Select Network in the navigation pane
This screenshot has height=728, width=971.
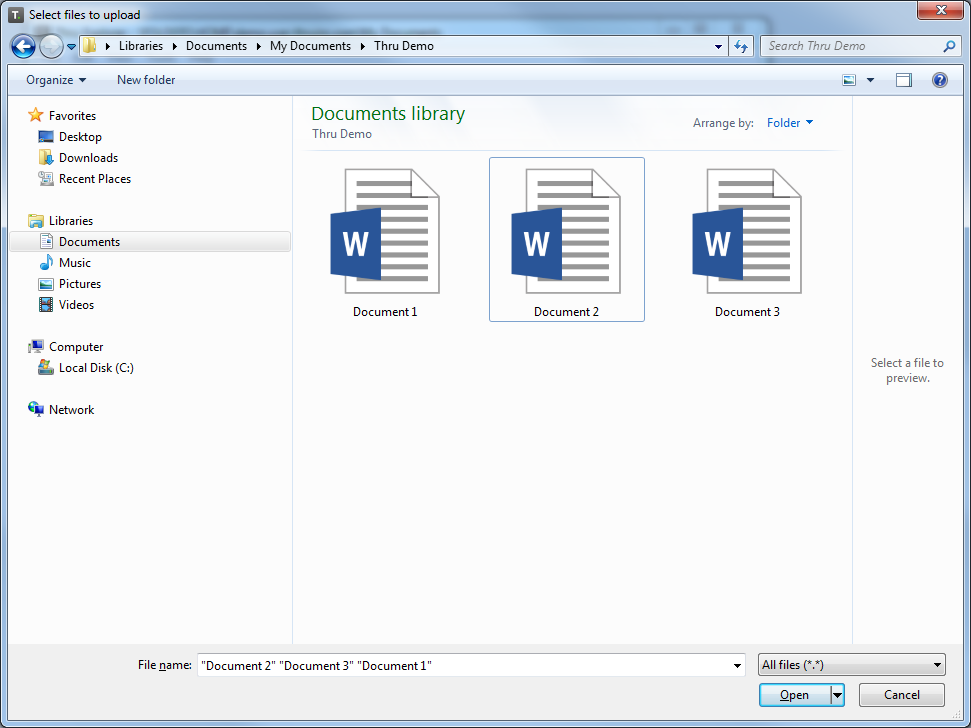coord(72,410)
